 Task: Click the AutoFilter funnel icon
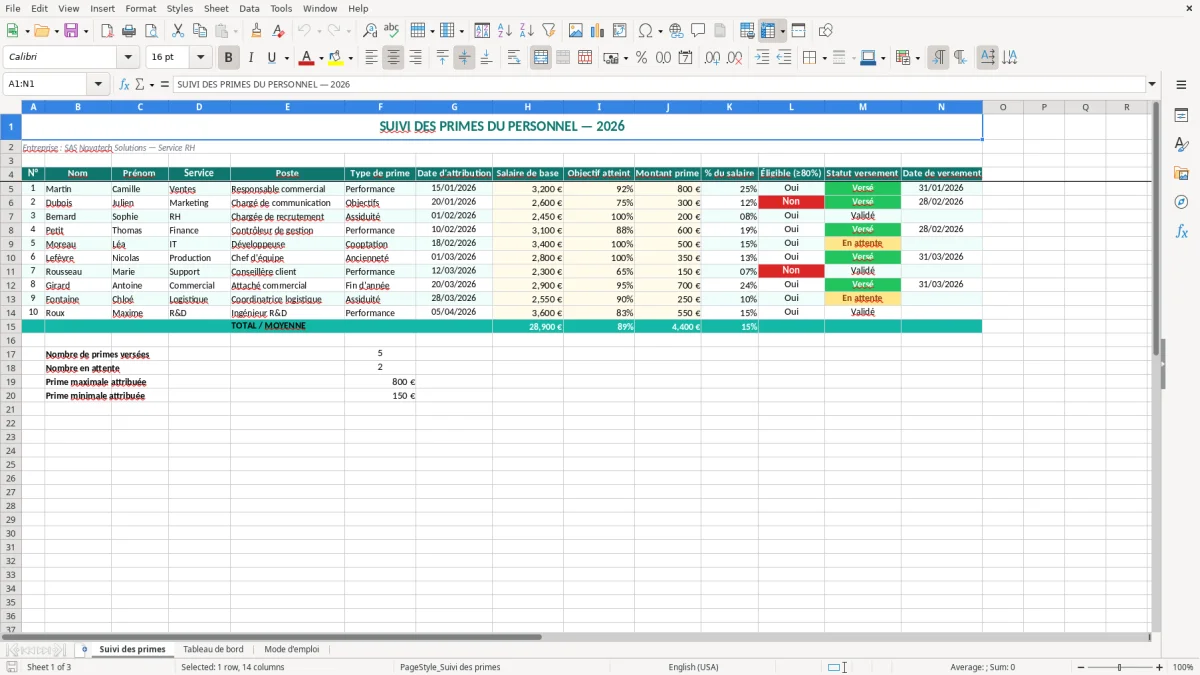(x=549, y=31)
